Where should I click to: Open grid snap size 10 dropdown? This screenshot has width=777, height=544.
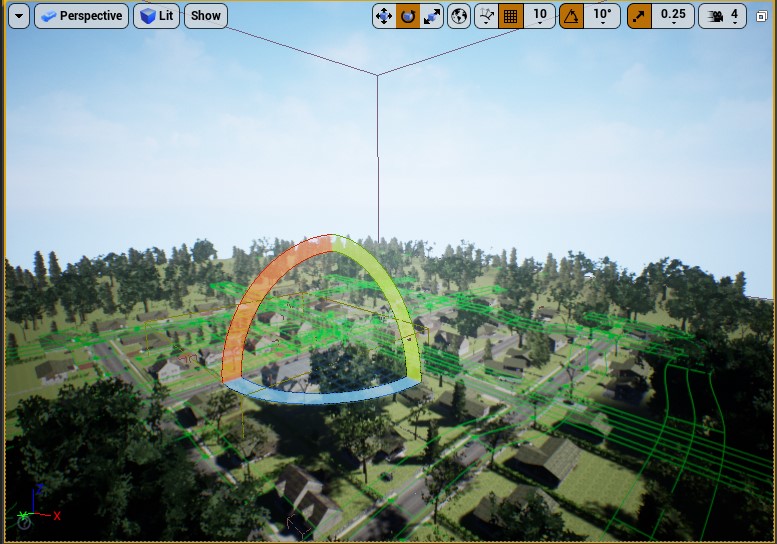click(x=539, y=16)
